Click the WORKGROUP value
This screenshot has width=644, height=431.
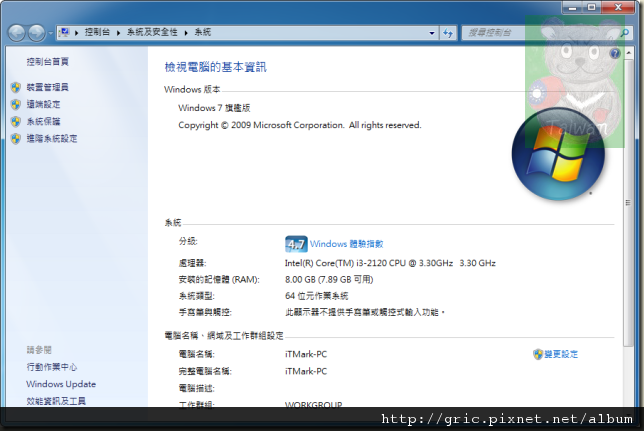pyautogui.click(x=313, y=405)
